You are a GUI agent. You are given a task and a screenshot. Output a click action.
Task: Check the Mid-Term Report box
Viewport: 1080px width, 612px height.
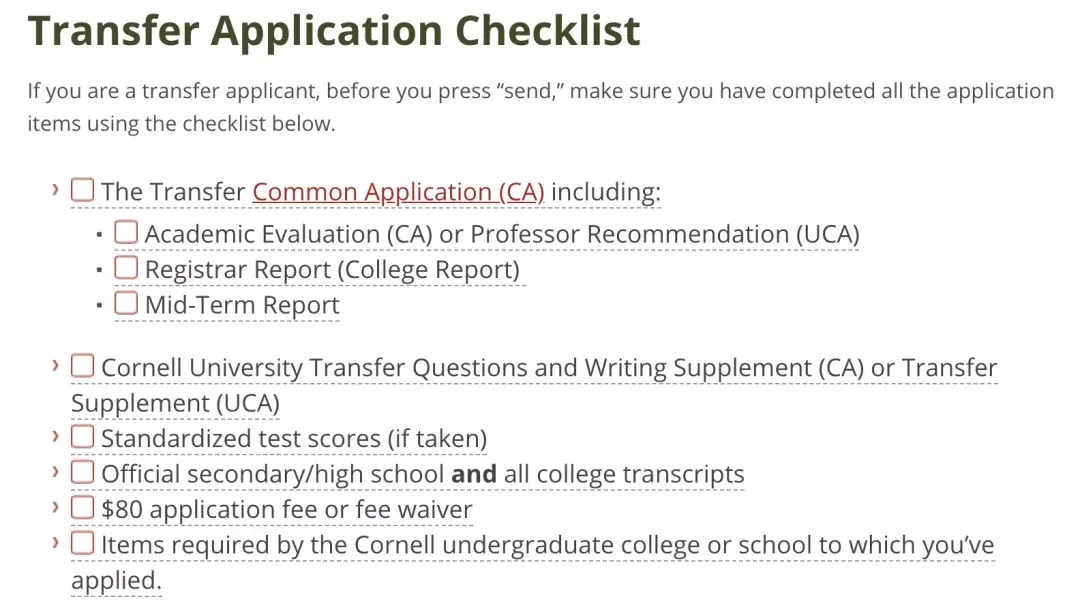click(126, 303)
